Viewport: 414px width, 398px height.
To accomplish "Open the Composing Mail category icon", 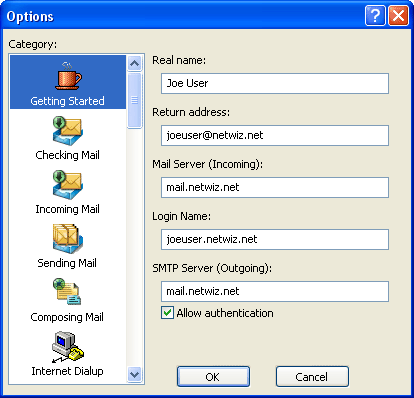I will [67, 292].
